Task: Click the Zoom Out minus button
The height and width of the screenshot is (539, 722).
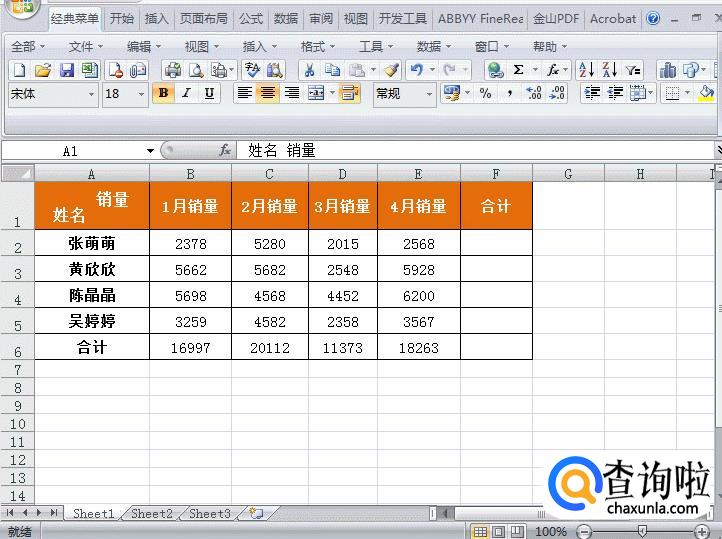Action: click(x=583, y=532)
